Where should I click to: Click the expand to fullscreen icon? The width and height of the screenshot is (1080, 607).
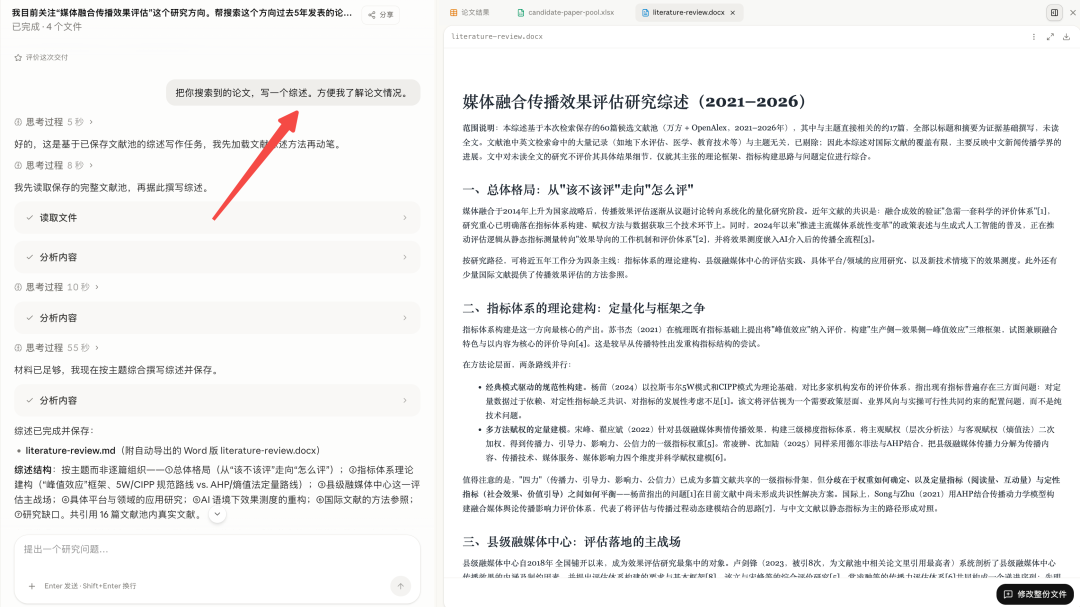[1050, 37]
